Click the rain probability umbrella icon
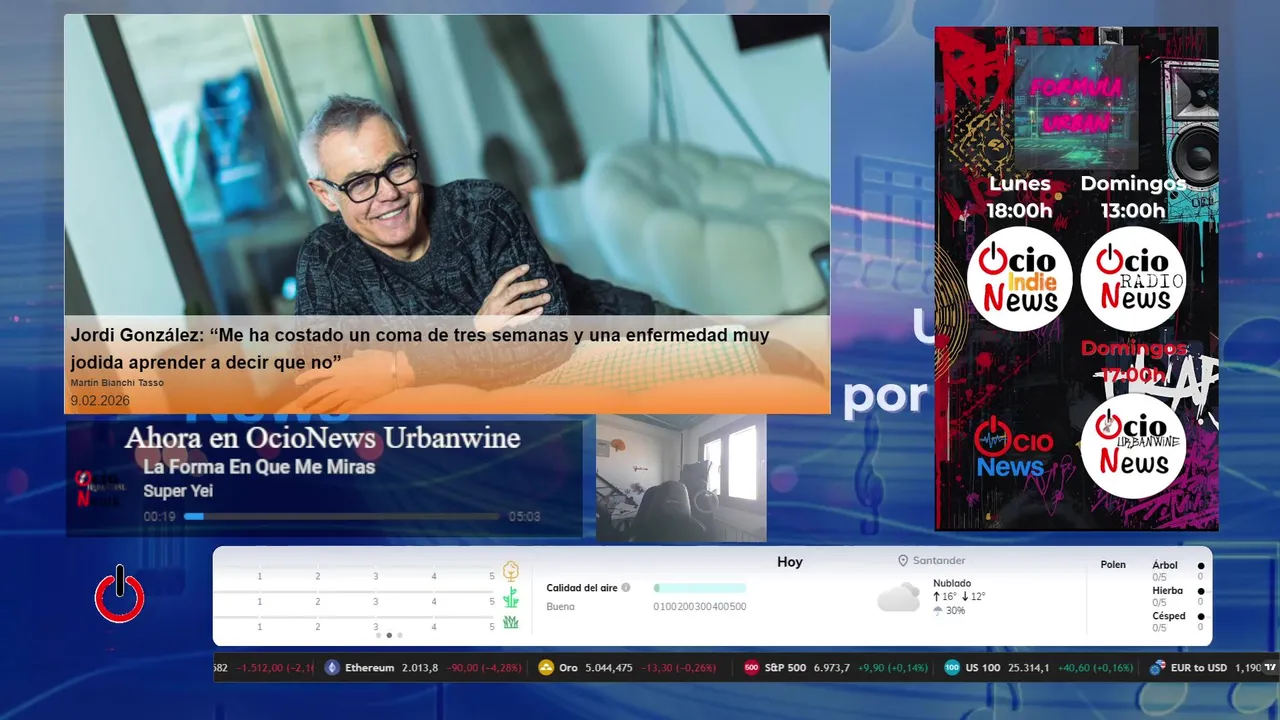1280x720 pixels. click(938, 610)
